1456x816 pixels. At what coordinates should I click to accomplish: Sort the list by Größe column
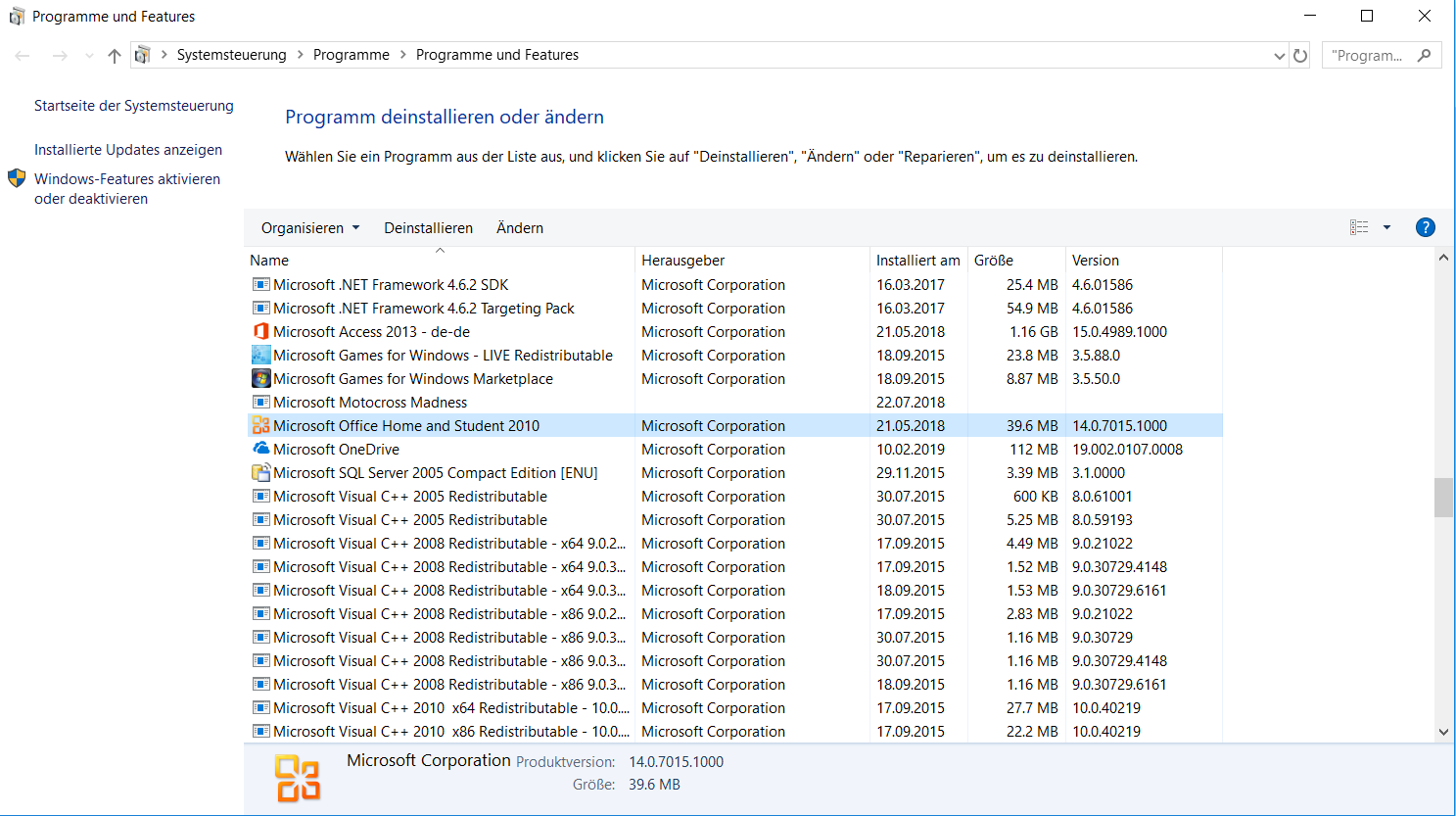click(1016, 261)
